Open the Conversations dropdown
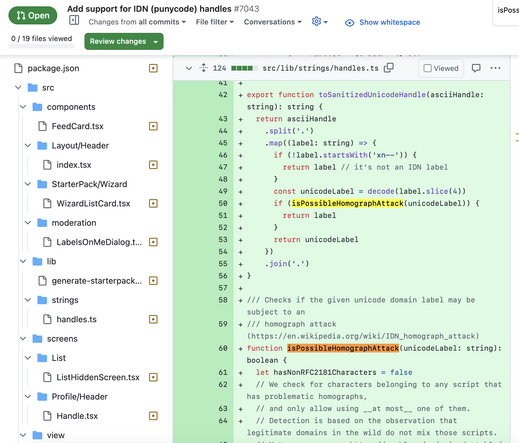This screenshot has width=519, height=443. (x=273, y=22)
